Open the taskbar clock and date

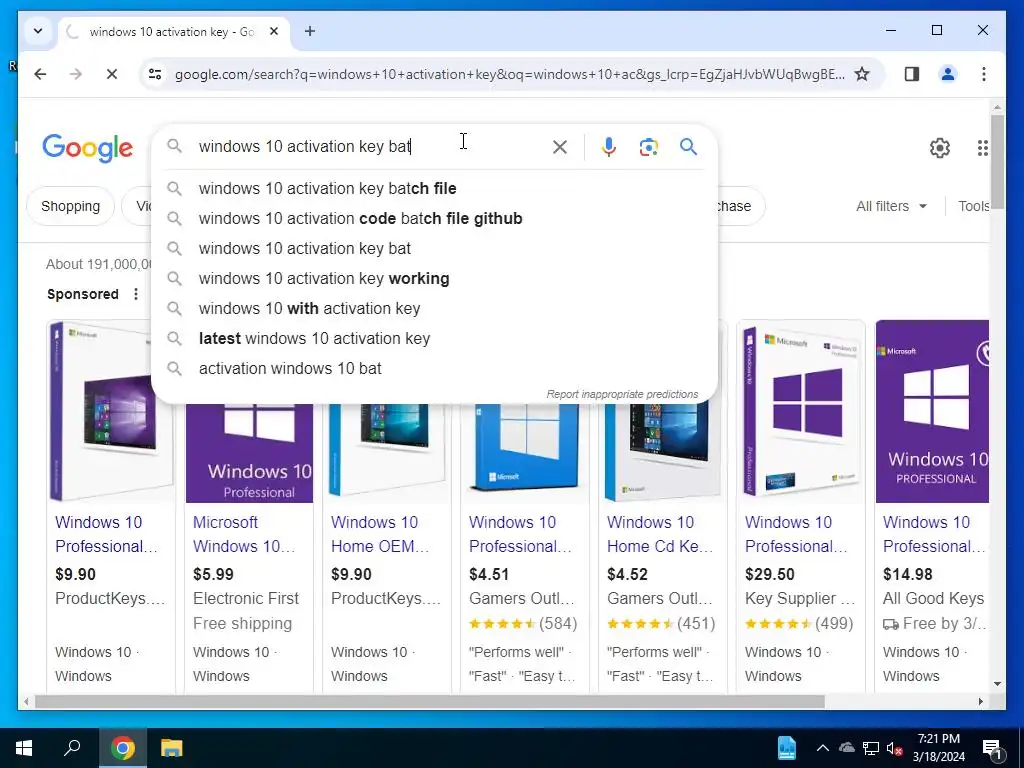point(938,748)
